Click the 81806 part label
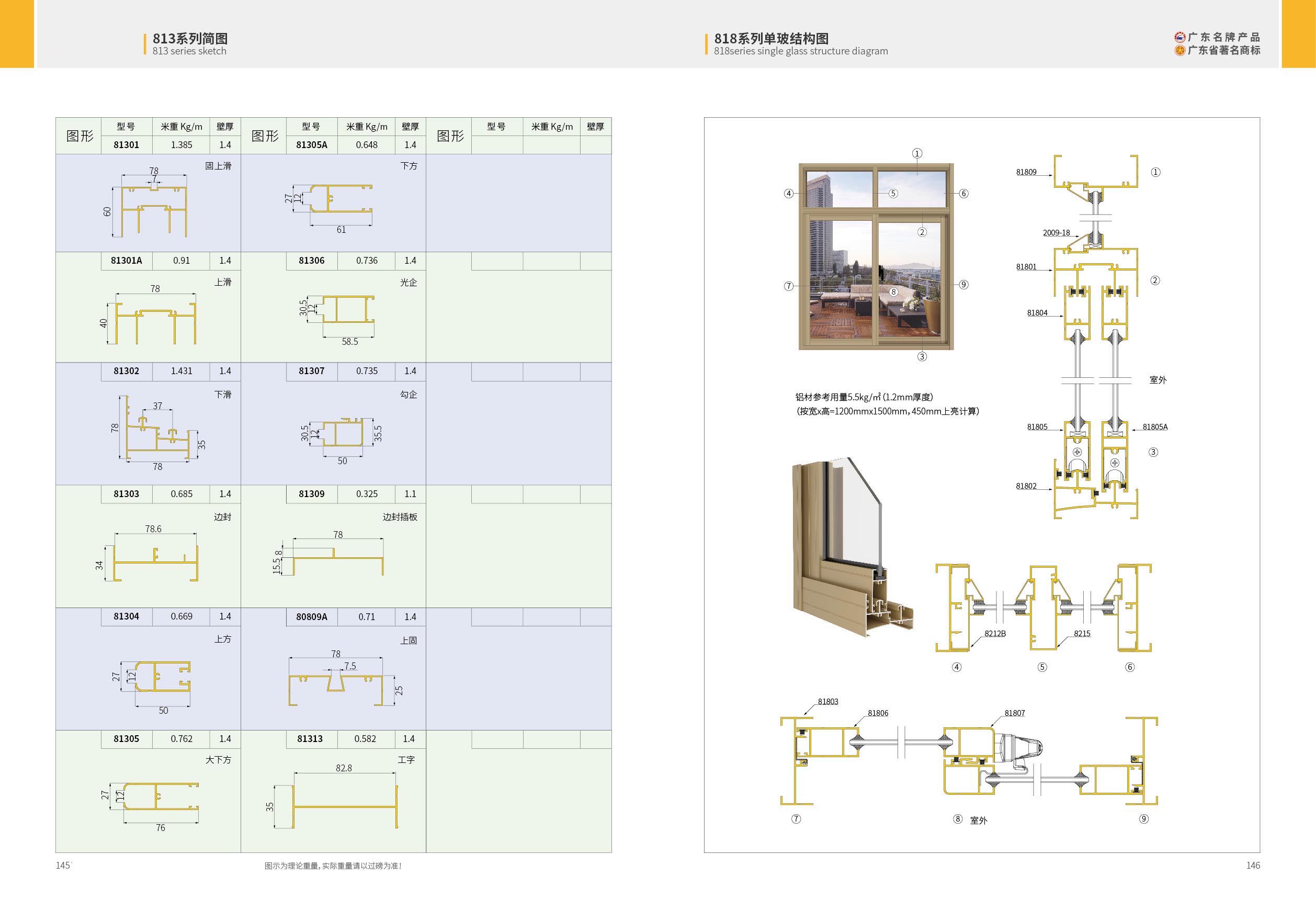 (878, 713)
